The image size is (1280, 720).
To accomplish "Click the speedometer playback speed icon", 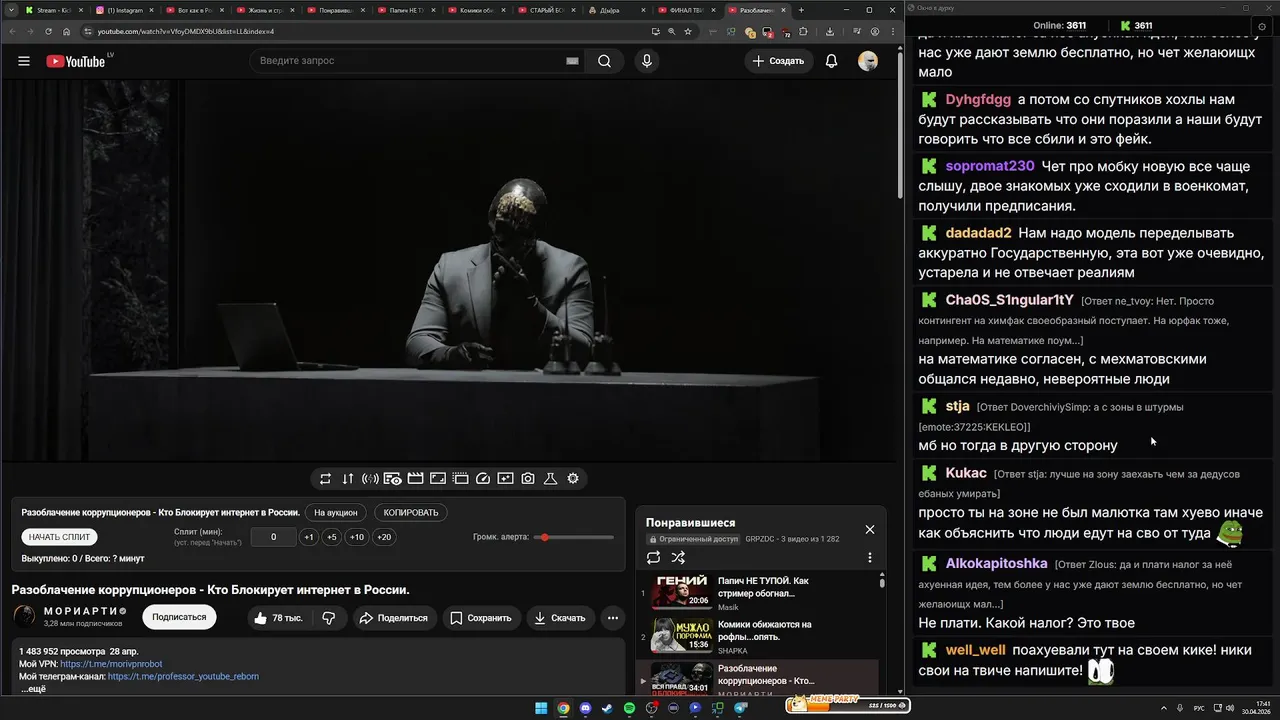I will point(483,479).
